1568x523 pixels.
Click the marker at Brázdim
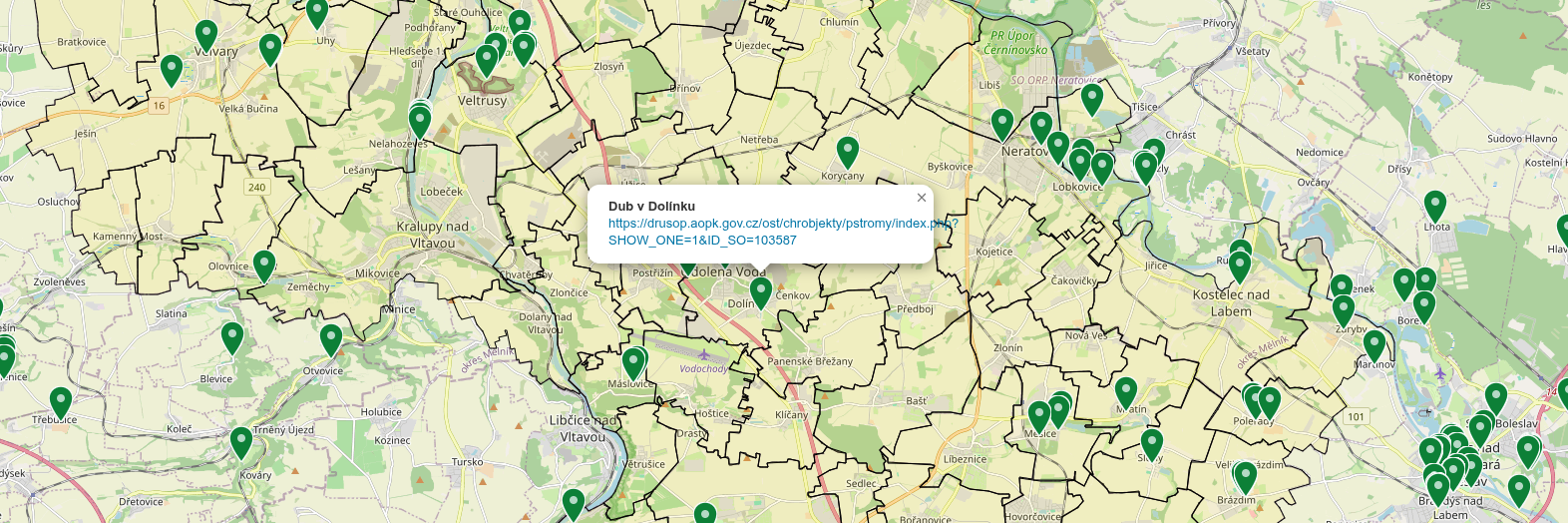tap(1246, 478)
